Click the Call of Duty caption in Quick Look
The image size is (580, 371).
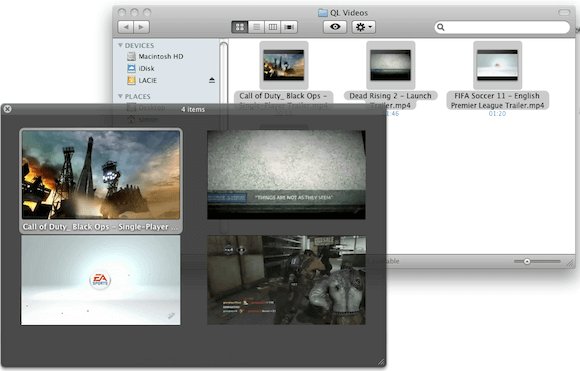[x=100, y=227]
